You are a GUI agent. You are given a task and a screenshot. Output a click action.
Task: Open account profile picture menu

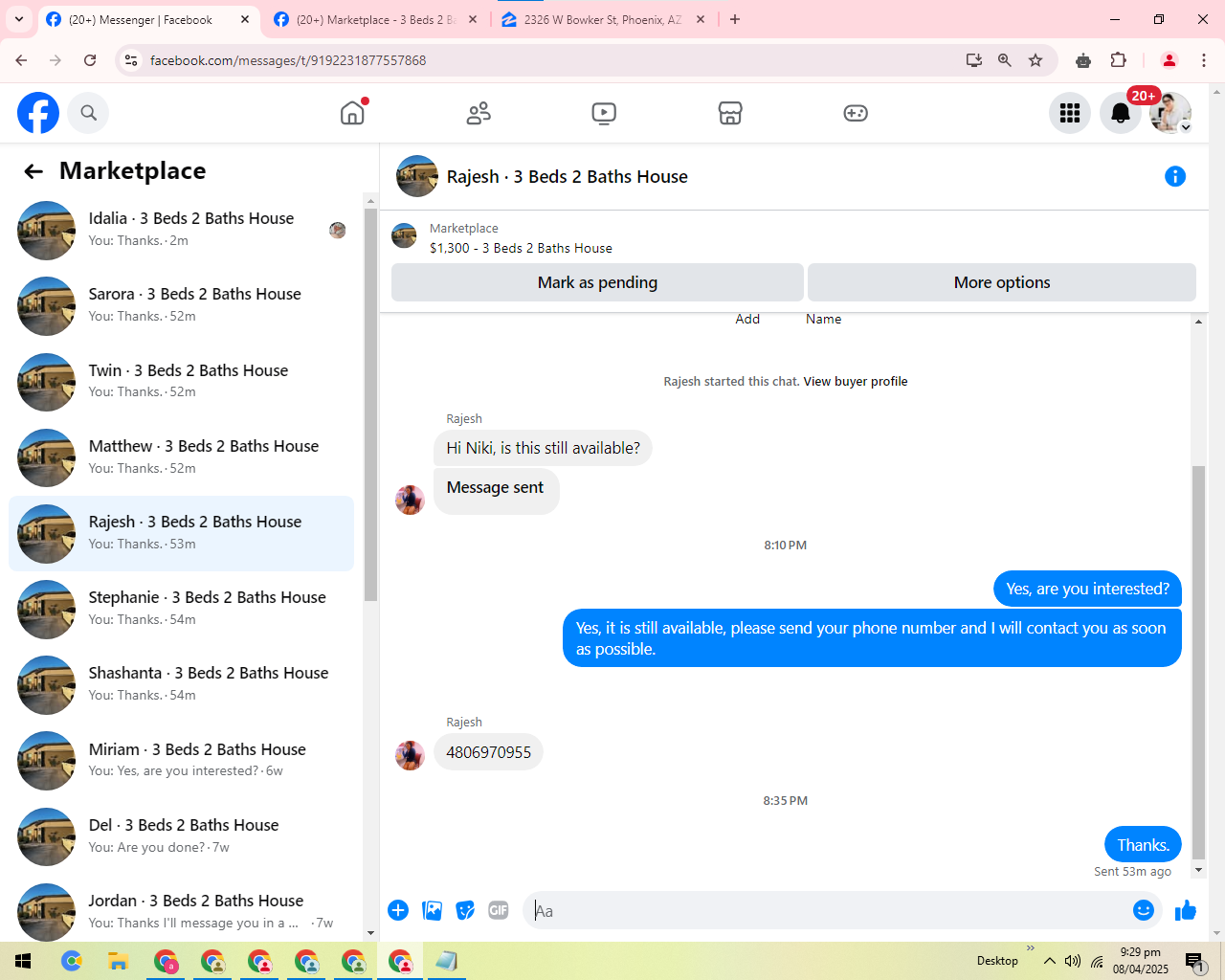[1170, 113]
